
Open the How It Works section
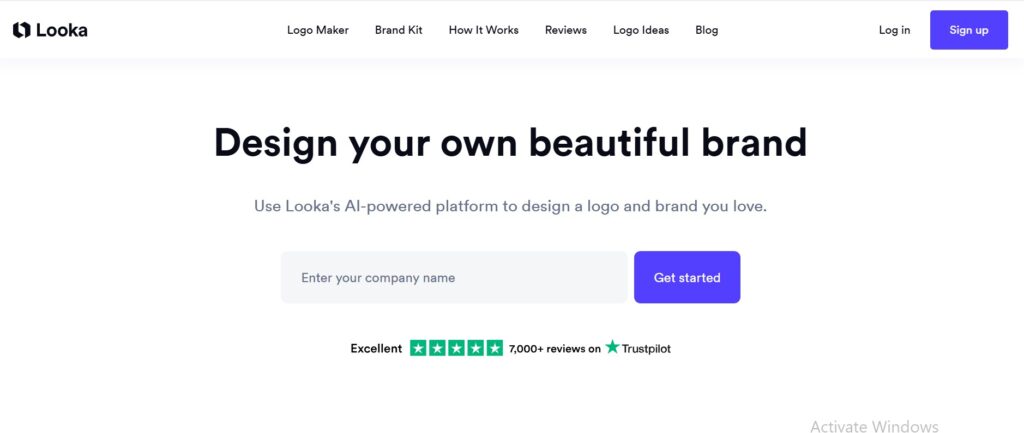coord(484,30)
